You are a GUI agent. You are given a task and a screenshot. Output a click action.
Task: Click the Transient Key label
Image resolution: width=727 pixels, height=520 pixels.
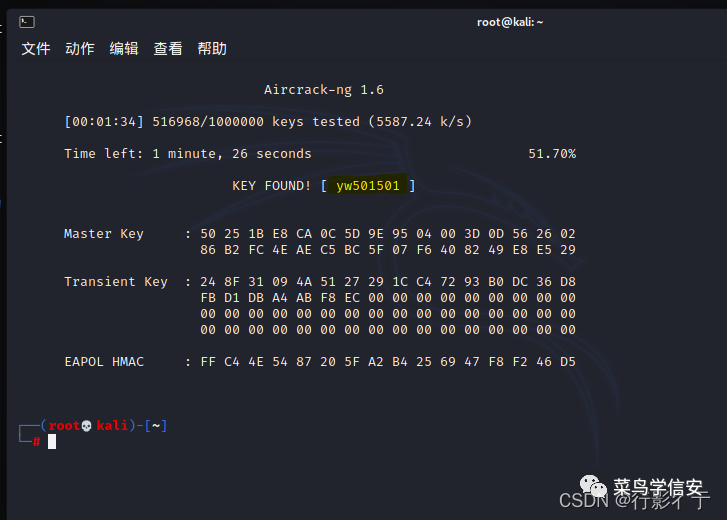tap(116, 282)
